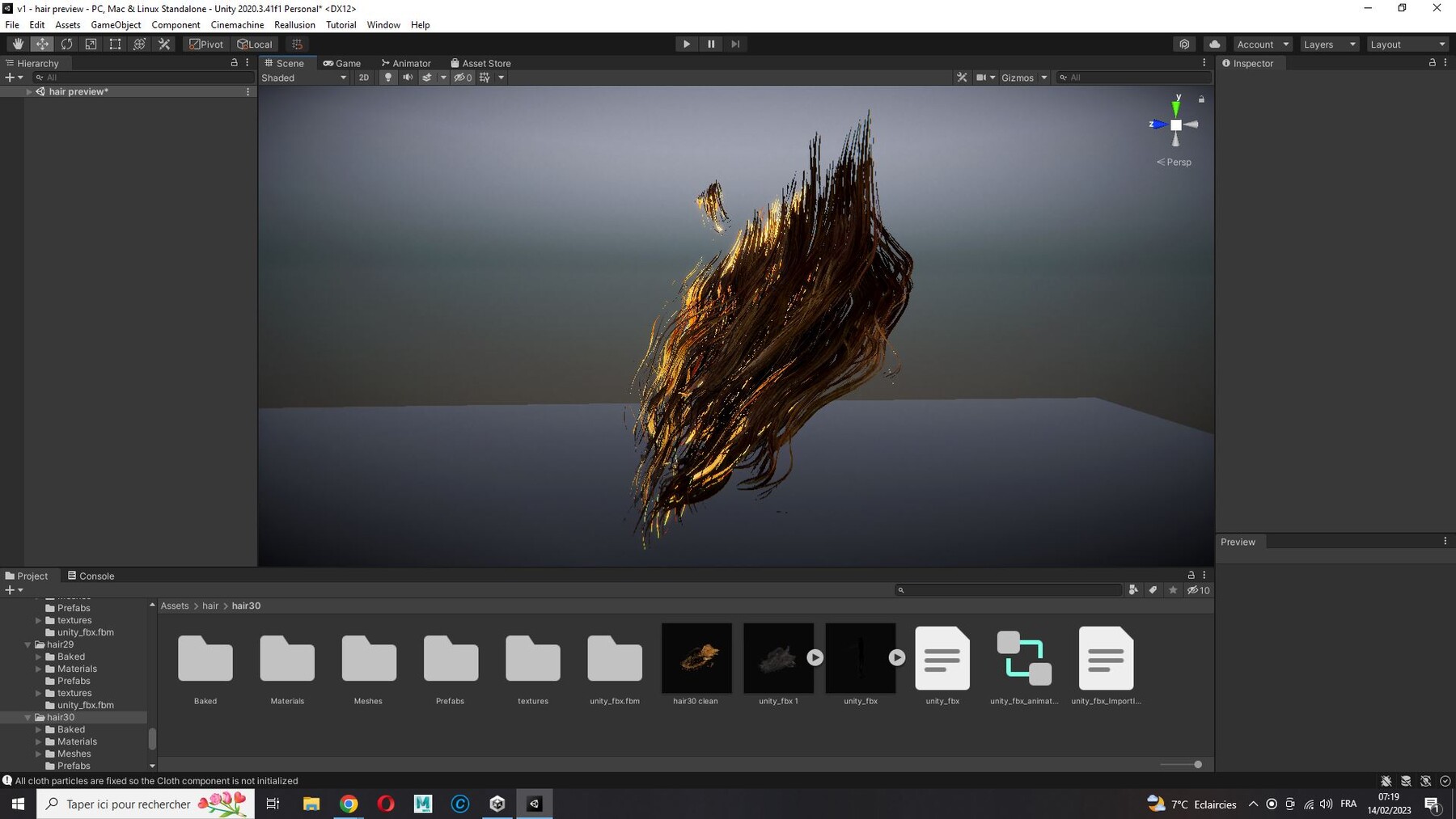The image size is (1456, 819).
Task: Switch to the Animator tab
Action: point(406,63)
